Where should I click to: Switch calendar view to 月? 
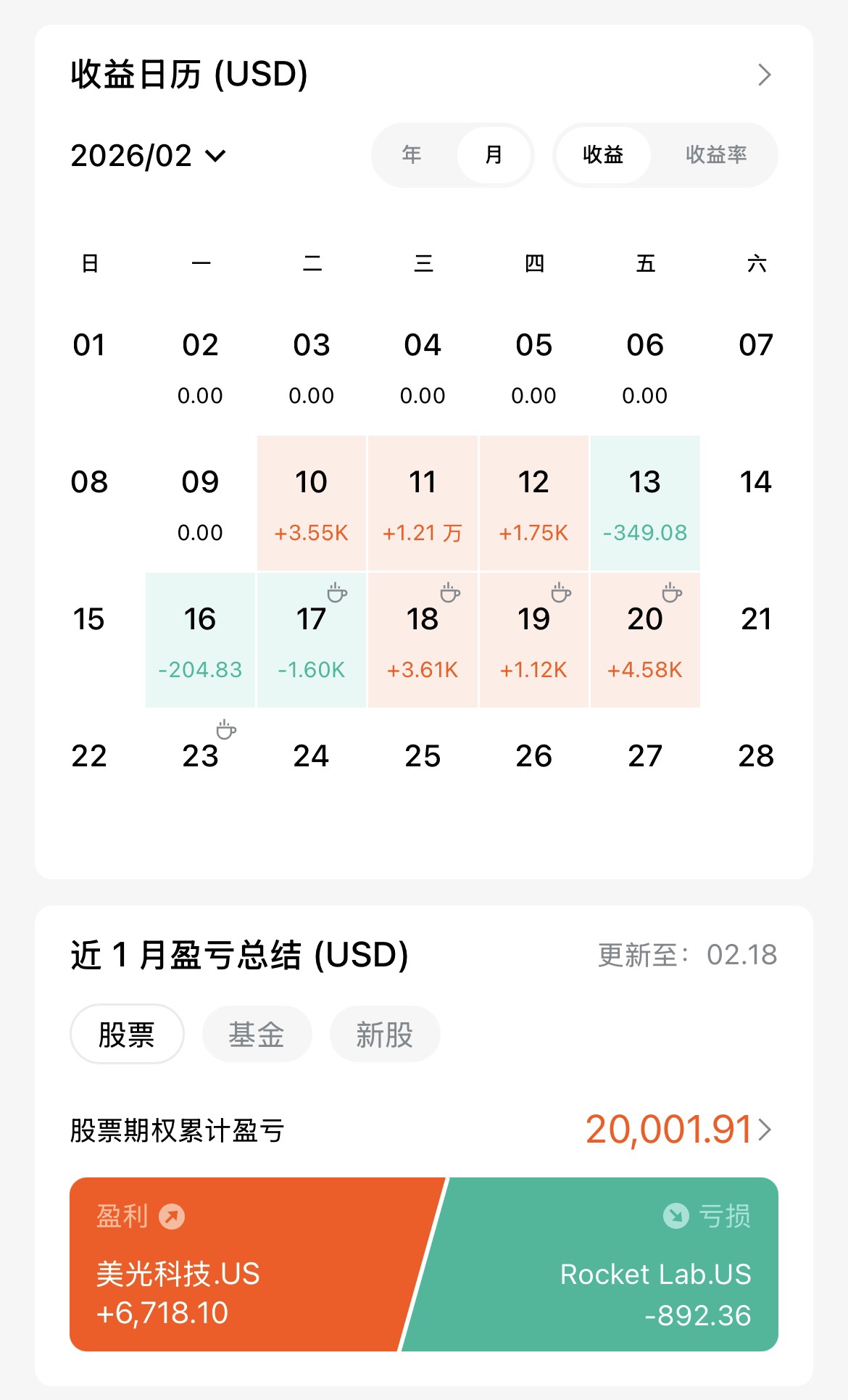pyautogui.click(x=494, y=154)
